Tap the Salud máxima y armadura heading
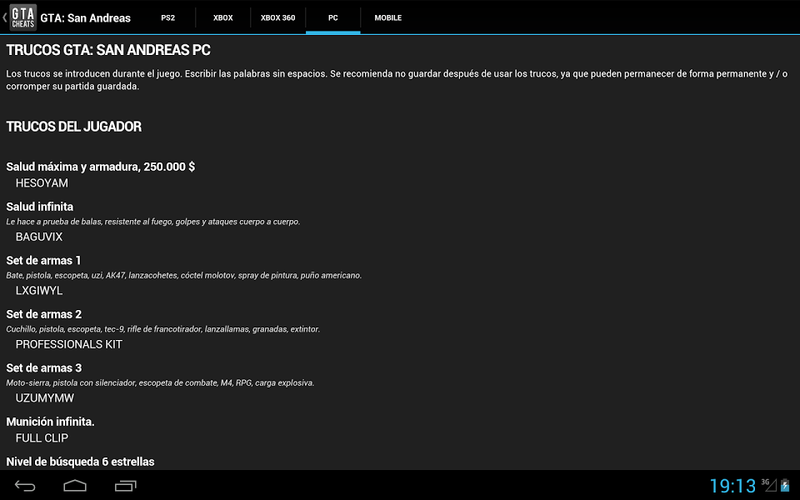Screen dimensions: 800x500 click(x=101, y=167)
